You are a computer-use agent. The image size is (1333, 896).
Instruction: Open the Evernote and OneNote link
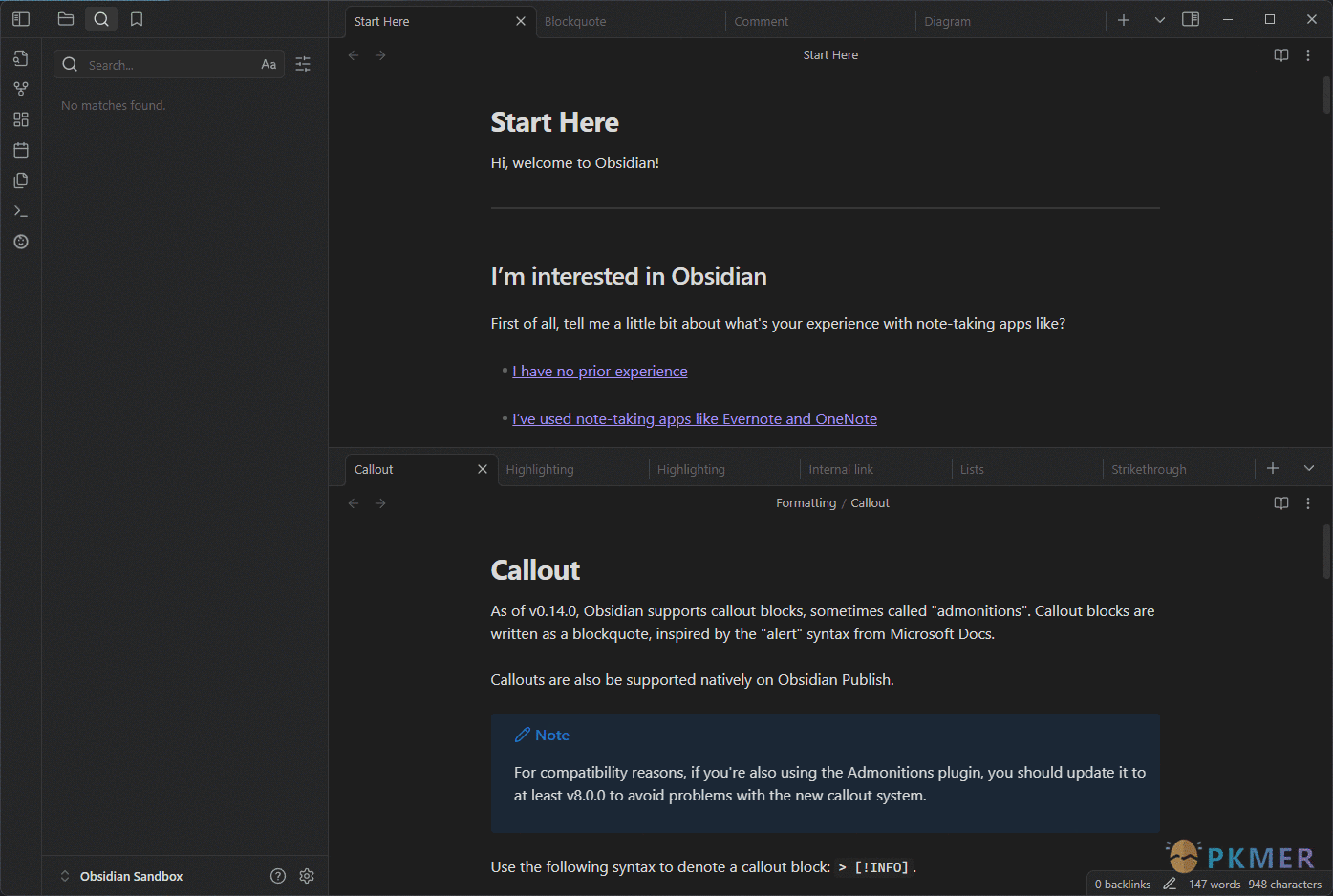coord(695,418)
